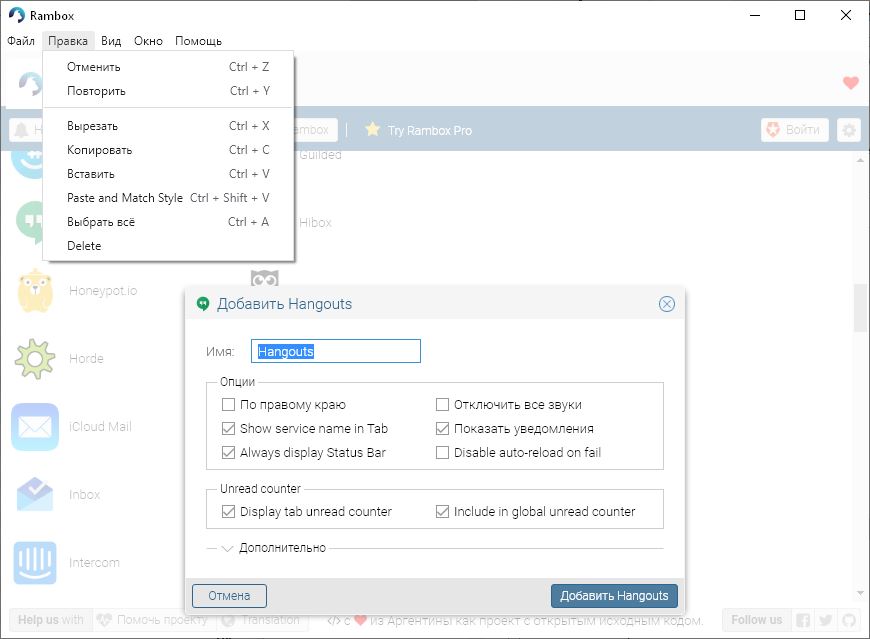Enable Disable auto-reload on fail option
Viewport: 870px width, 639px height.
click(x=443, y=453)
